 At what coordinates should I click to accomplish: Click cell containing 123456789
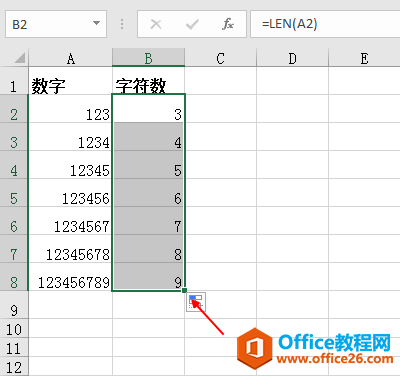70,277
